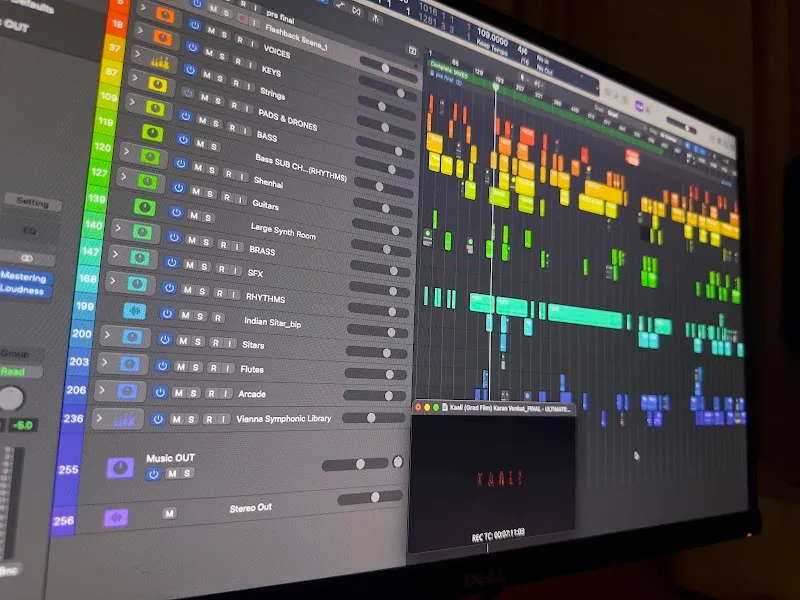
Task: Click the orange KEYS track icon
Action: pyautogui.click(x=163, y=37)
